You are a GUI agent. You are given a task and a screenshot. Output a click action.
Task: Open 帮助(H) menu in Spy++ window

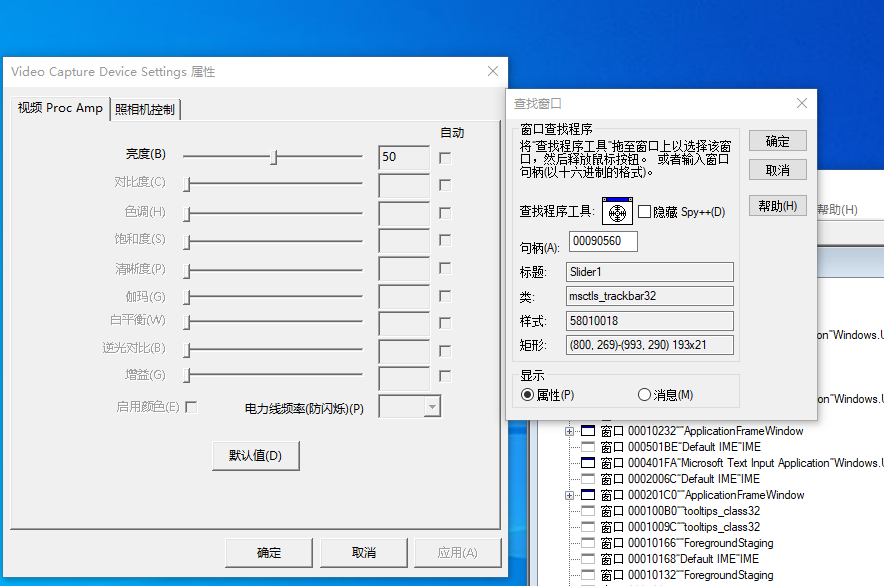click(837, 210)
